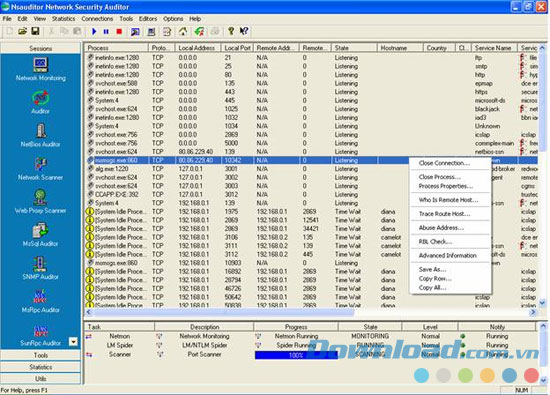Viewport: 550px width, 395px height.
Task: Open the Auditor session icon
Action: [40, 102]
